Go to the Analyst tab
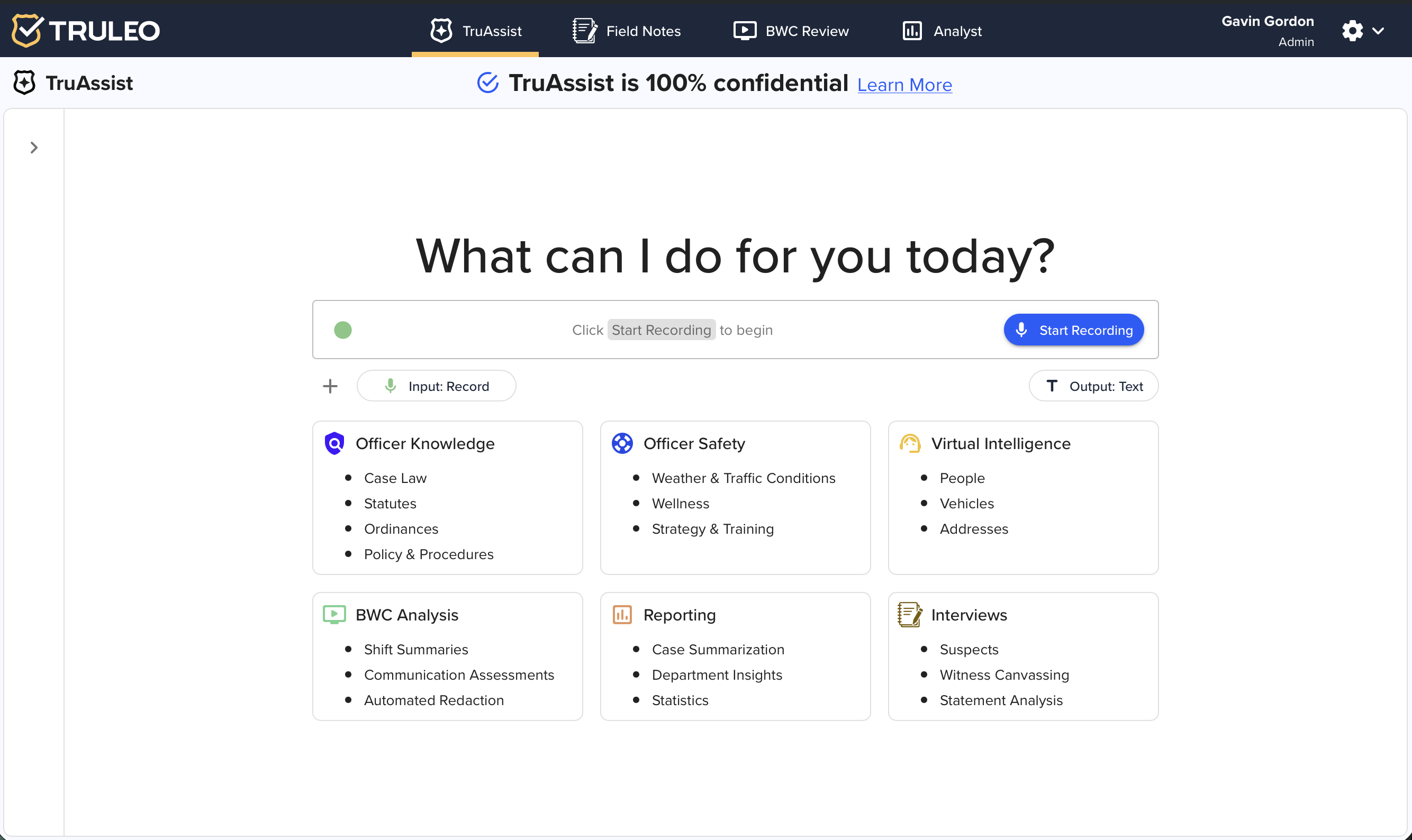The image size is (1412, 840). coord(942,31)
